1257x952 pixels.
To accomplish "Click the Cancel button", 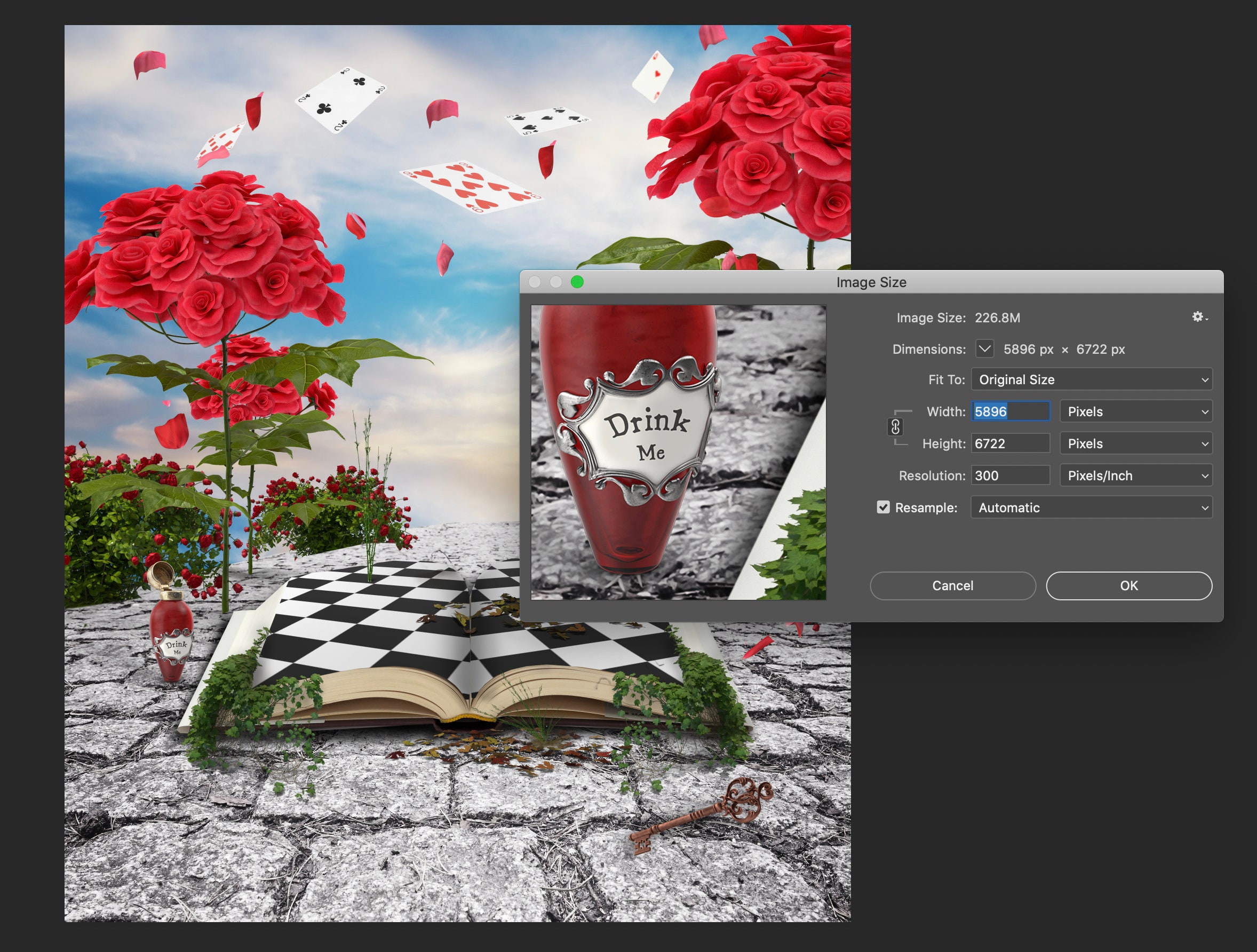I will pos(952,585).
